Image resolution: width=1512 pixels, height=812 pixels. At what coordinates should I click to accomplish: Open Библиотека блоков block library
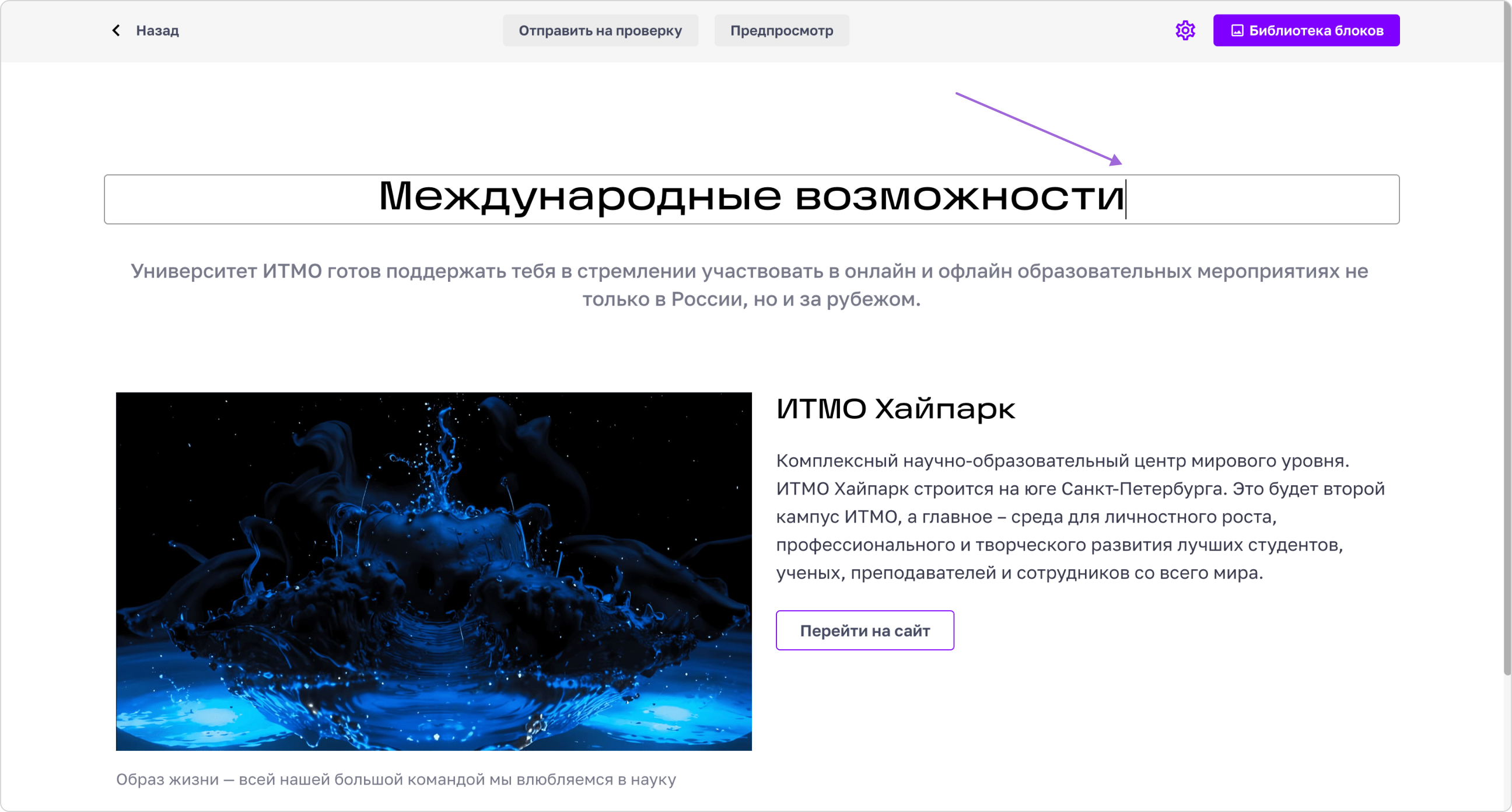[x=1306, y=30]
